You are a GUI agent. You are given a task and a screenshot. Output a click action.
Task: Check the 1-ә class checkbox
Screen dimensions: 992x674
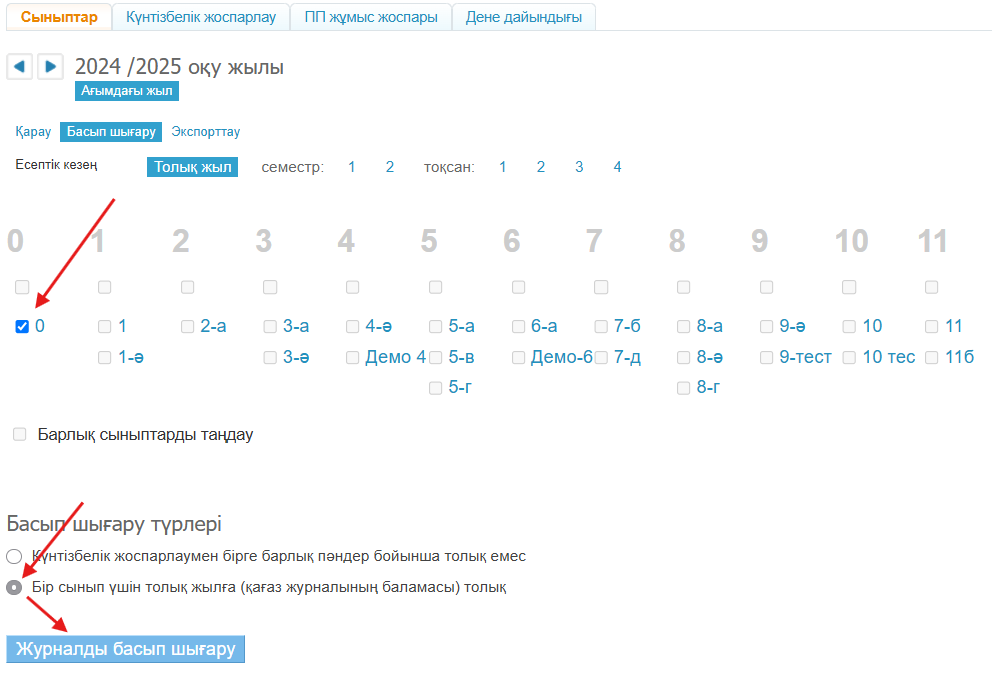(103, 356)
